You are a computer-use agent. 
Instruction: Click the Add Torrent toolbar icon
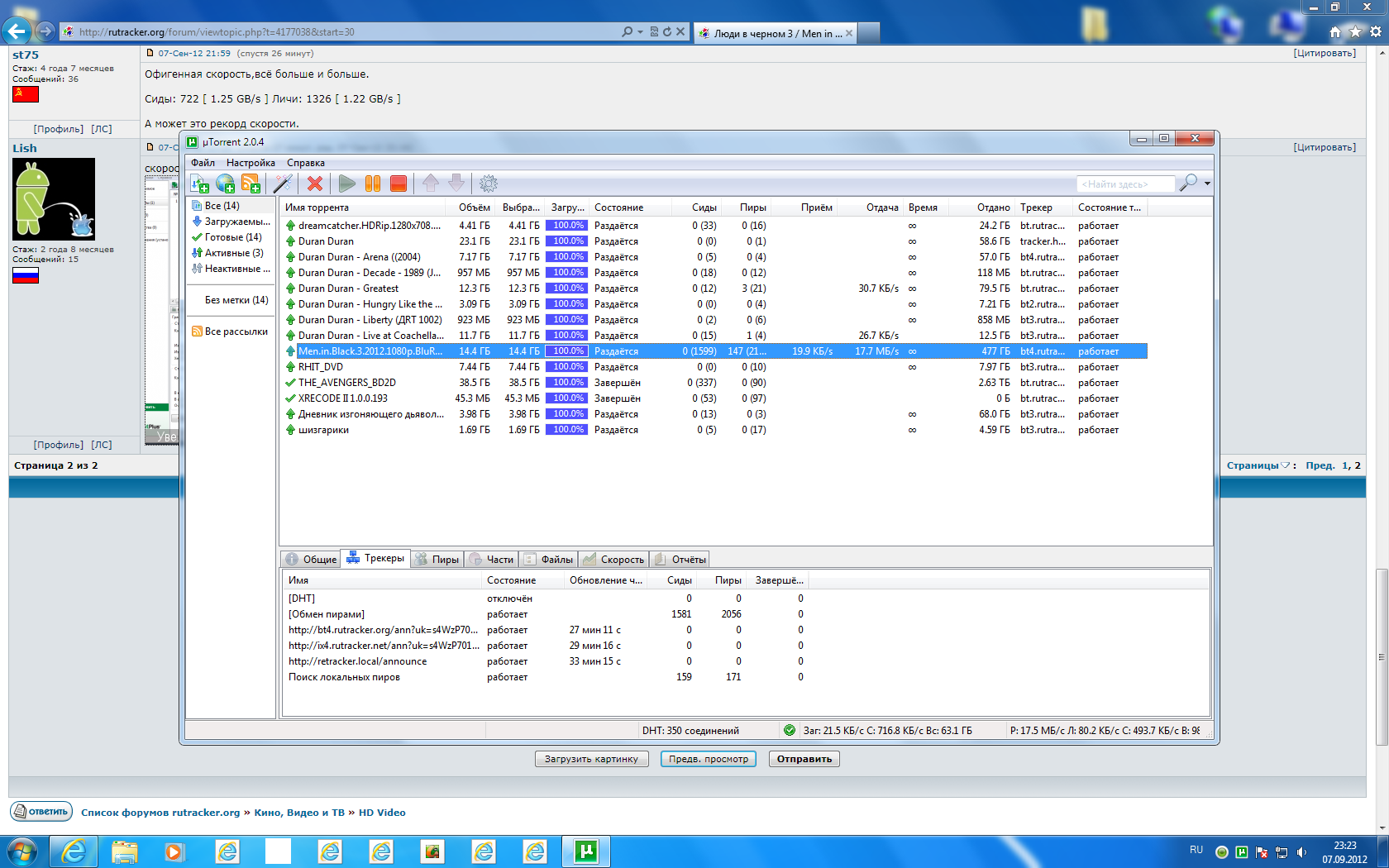(x=200, y=184)
